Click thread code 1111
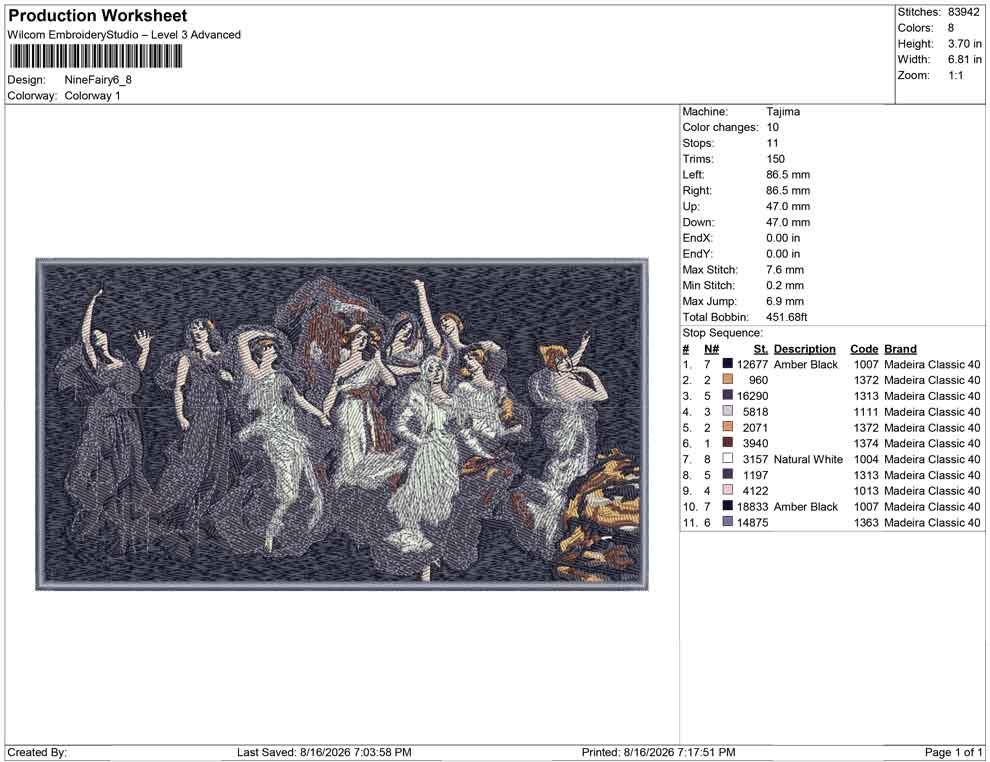990x762 pixels. pos(866,412)
